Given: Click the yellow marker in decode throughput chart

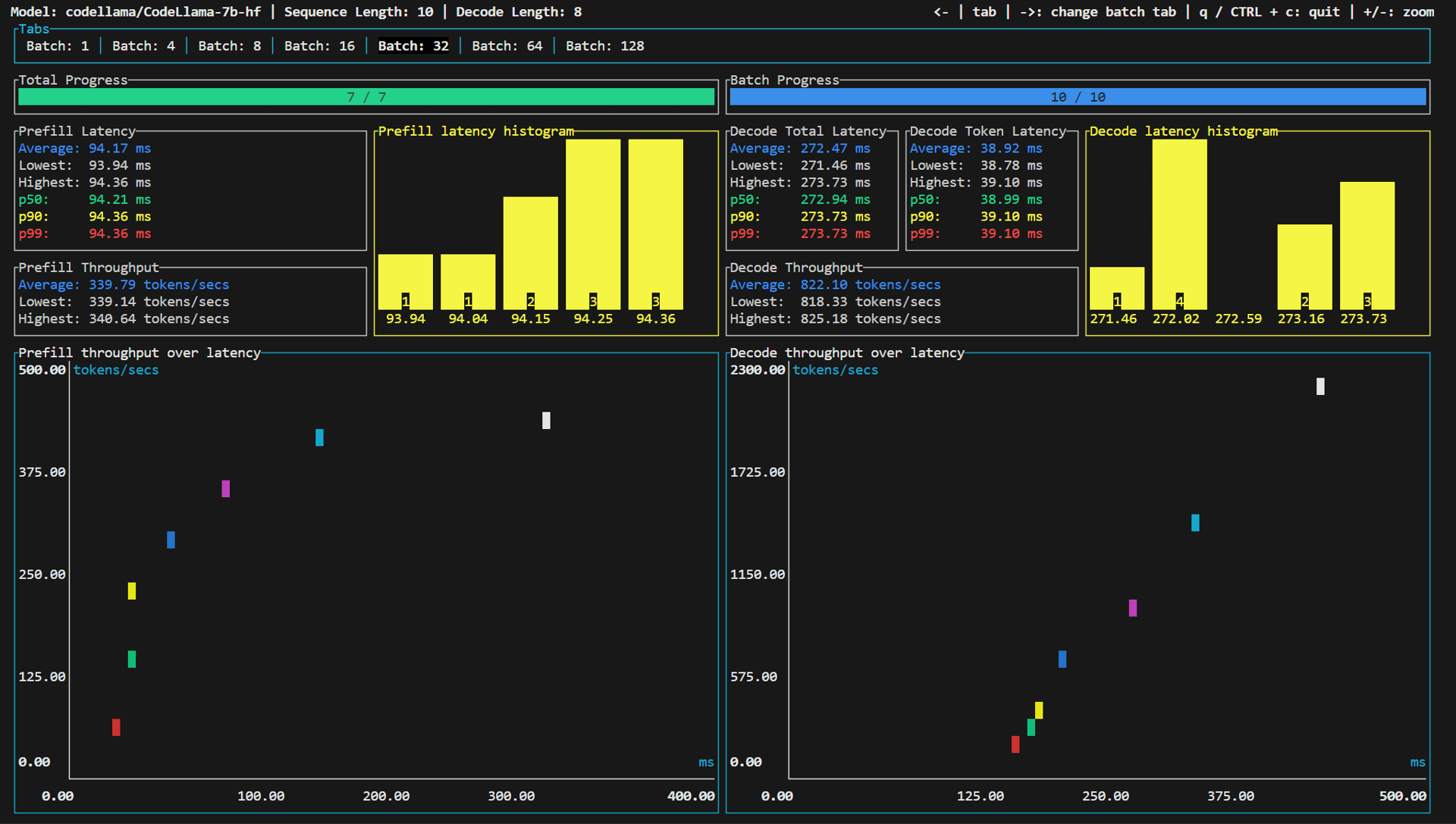Looking at the screenshot, I should pyautogui.click(x=1039, y=710).
